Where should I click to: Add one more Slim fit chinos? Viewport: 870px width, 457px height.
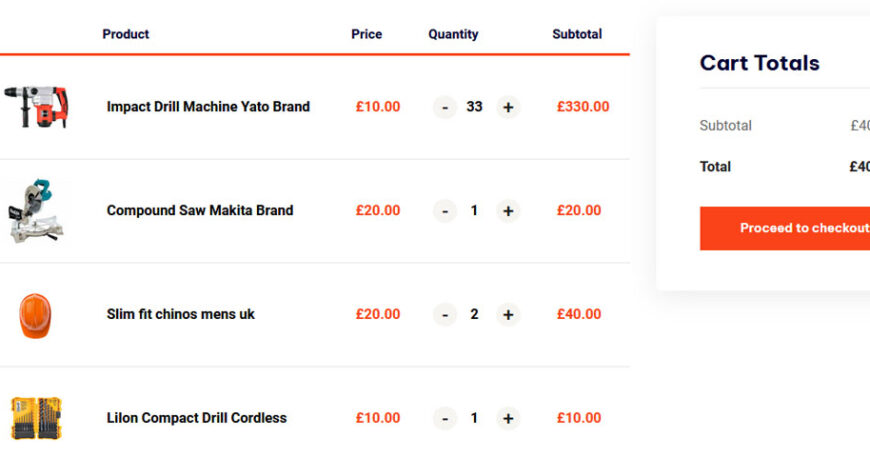508,315
